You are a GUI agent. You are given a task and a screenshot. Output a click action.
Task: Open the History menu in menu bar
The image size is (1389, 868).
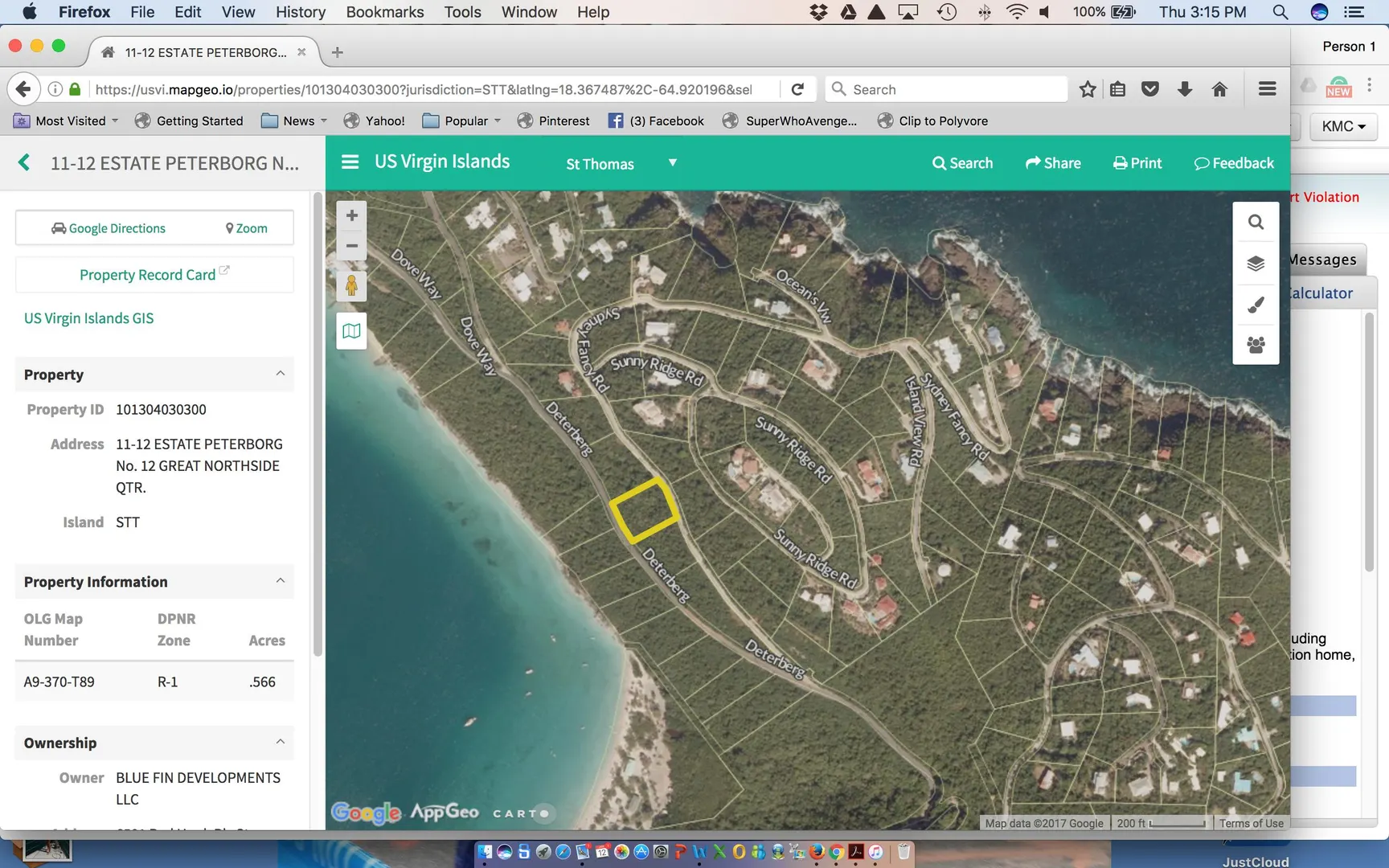tap(300, 12)
